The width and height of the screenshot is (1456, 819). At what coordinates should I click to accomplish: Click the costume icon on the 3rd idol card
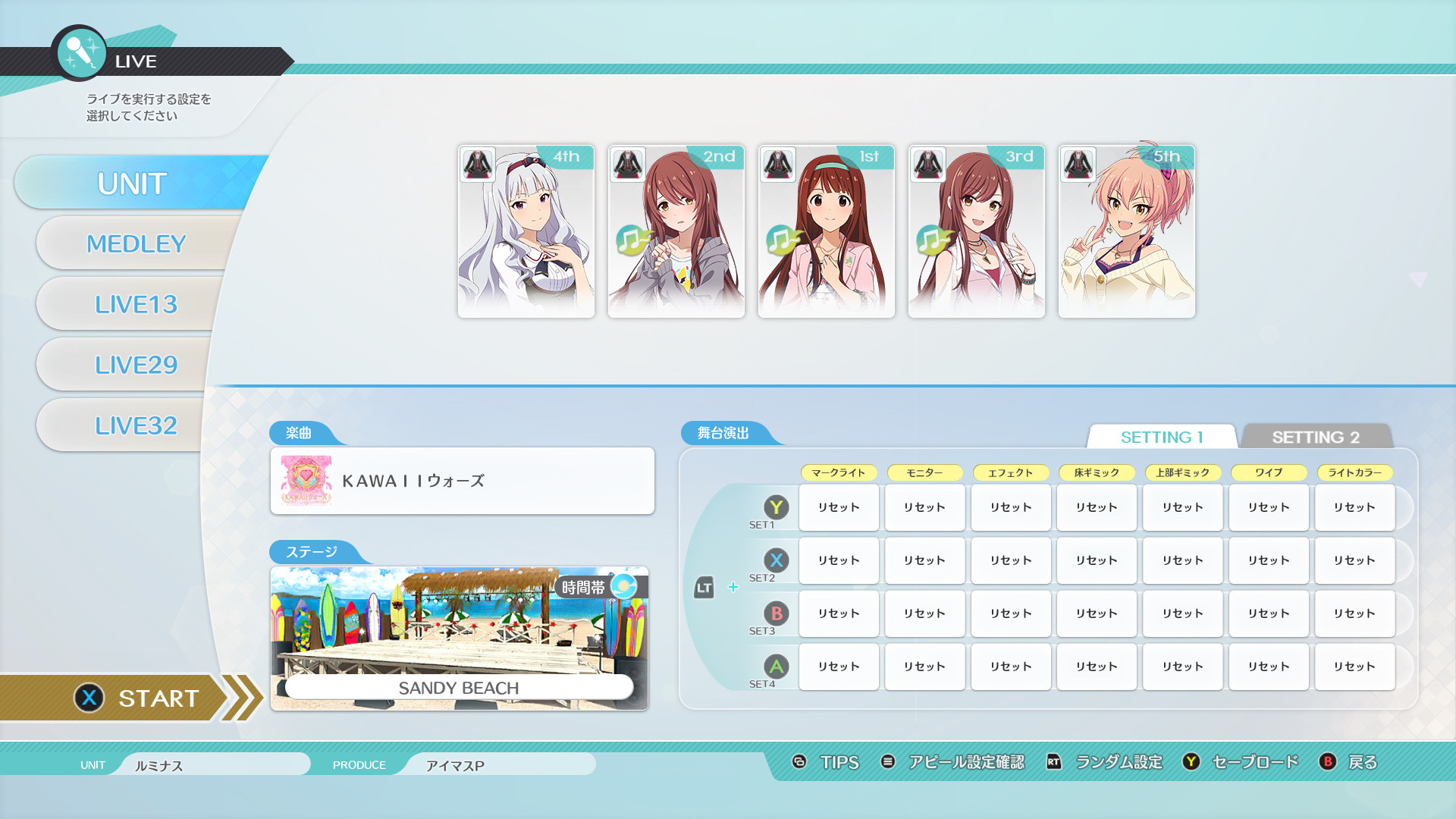tap(928, 165)
